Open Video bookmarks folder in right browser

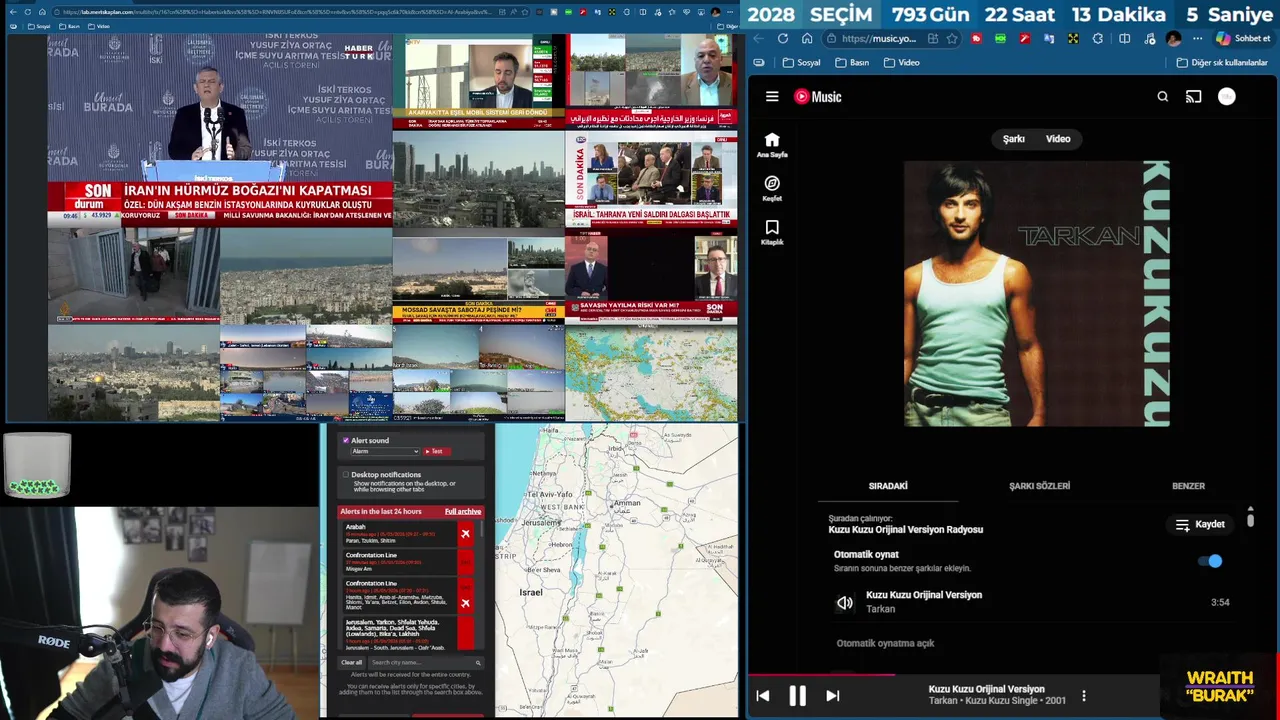[x=901, y=62]
